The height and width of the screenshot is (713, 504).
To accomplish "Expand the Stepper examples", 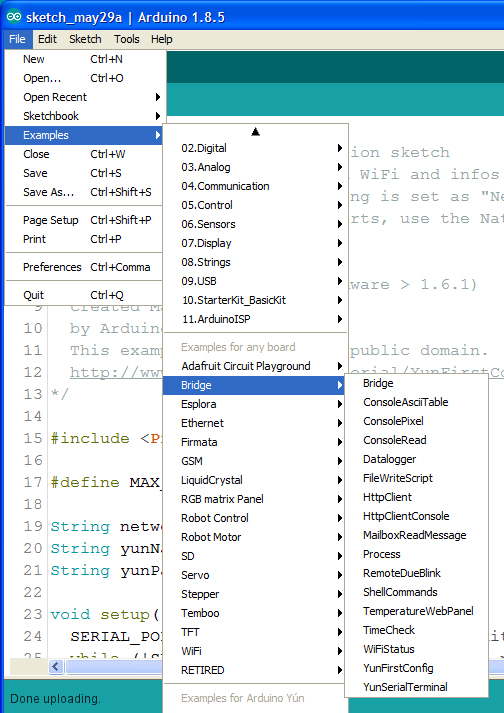I will pyautogui.click(x=255, y=594).
